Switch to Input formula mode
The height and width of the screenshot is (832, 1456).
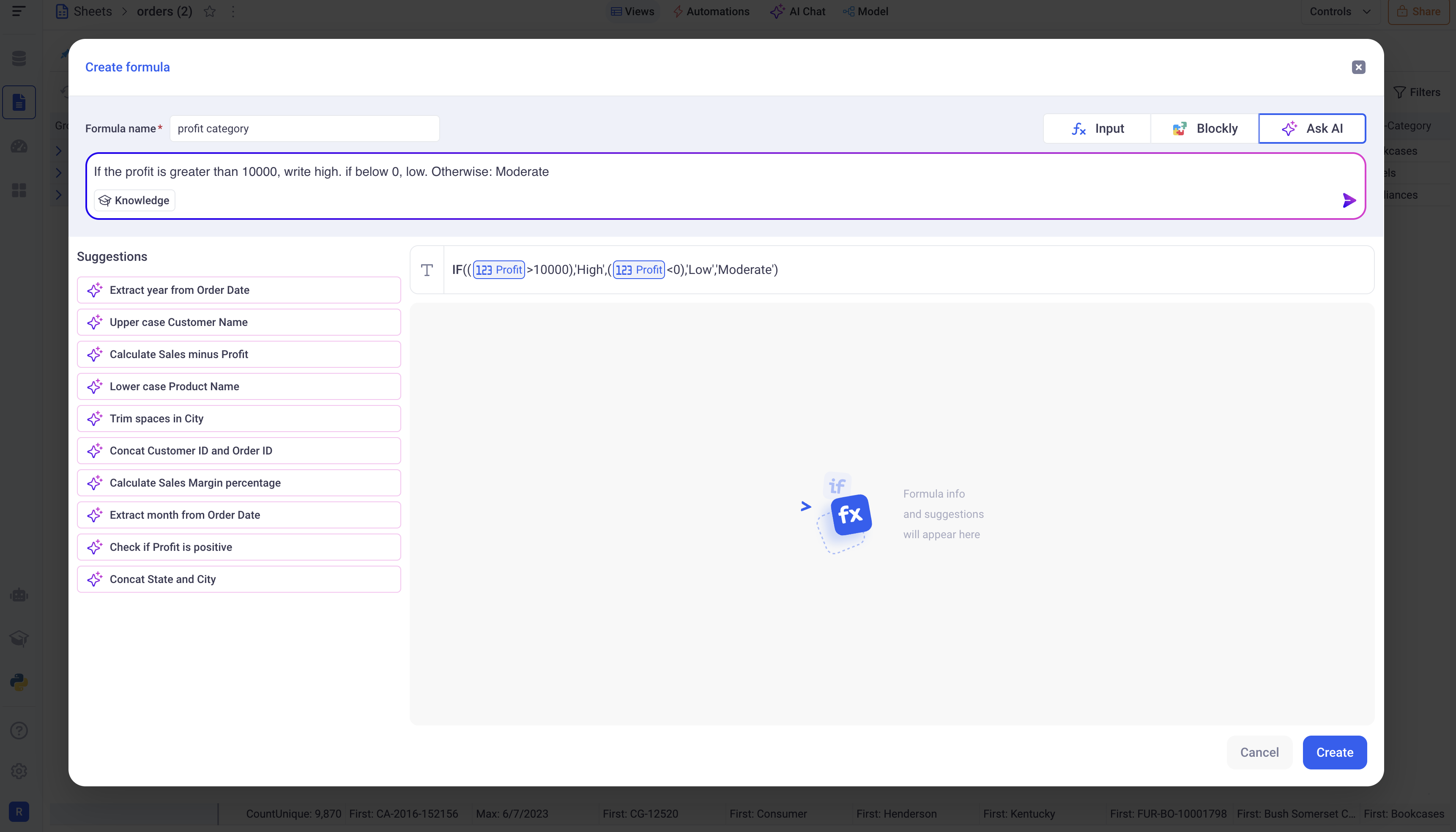pos(1097,129)
